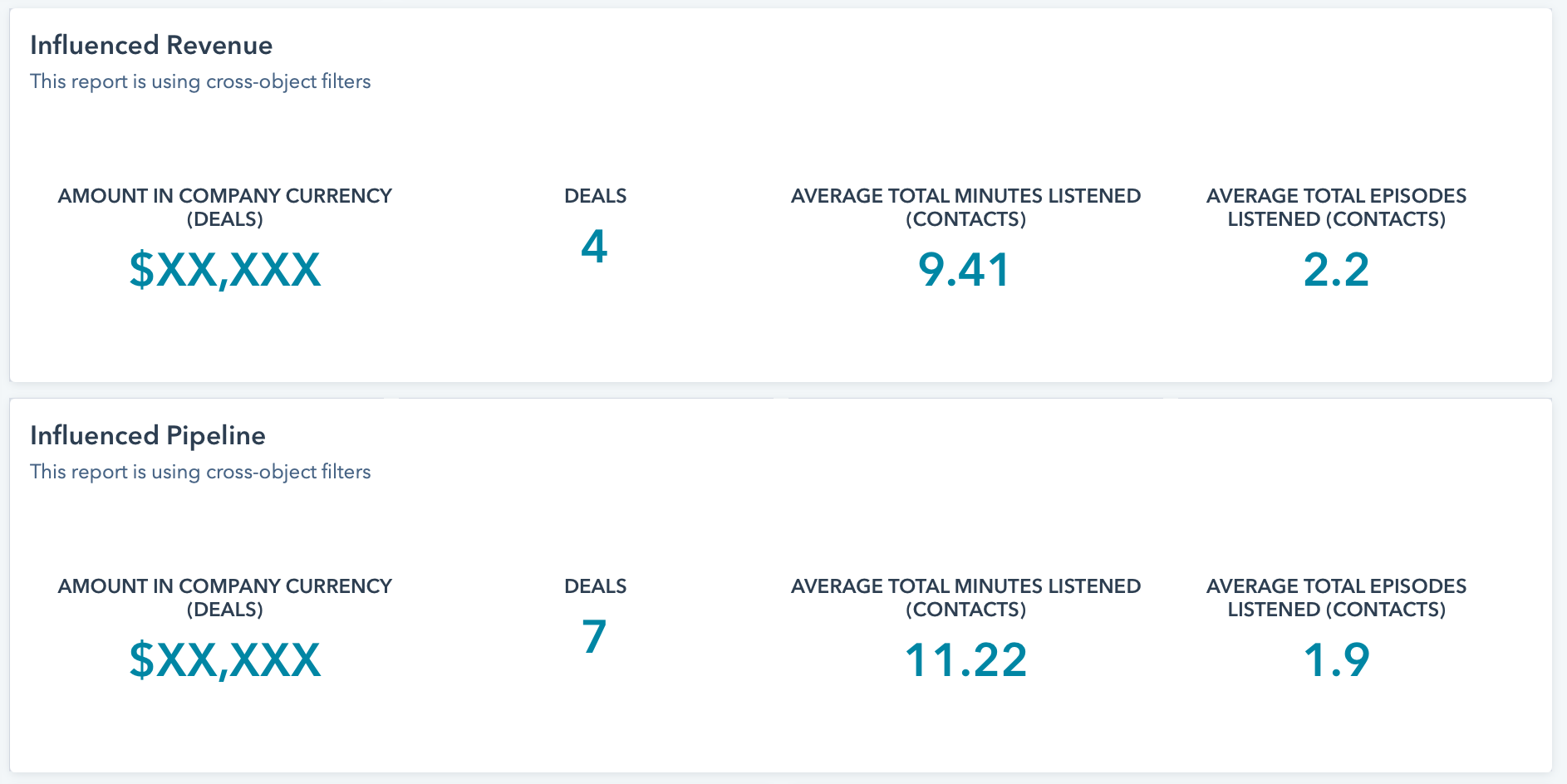Screen dimensions: 1567x784
Task: Click the 1.9 average episodes listened value
Action: (1336, 660)
